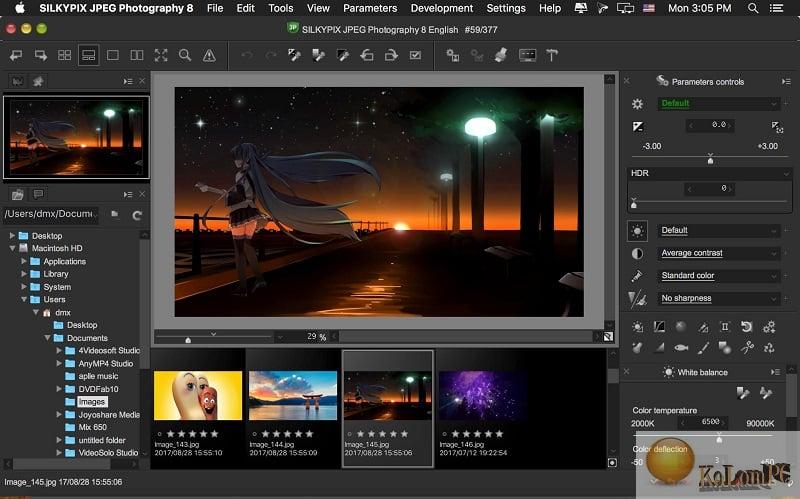Adjust the HDR slider handle

pyautogui.click(x=634, y=203)
